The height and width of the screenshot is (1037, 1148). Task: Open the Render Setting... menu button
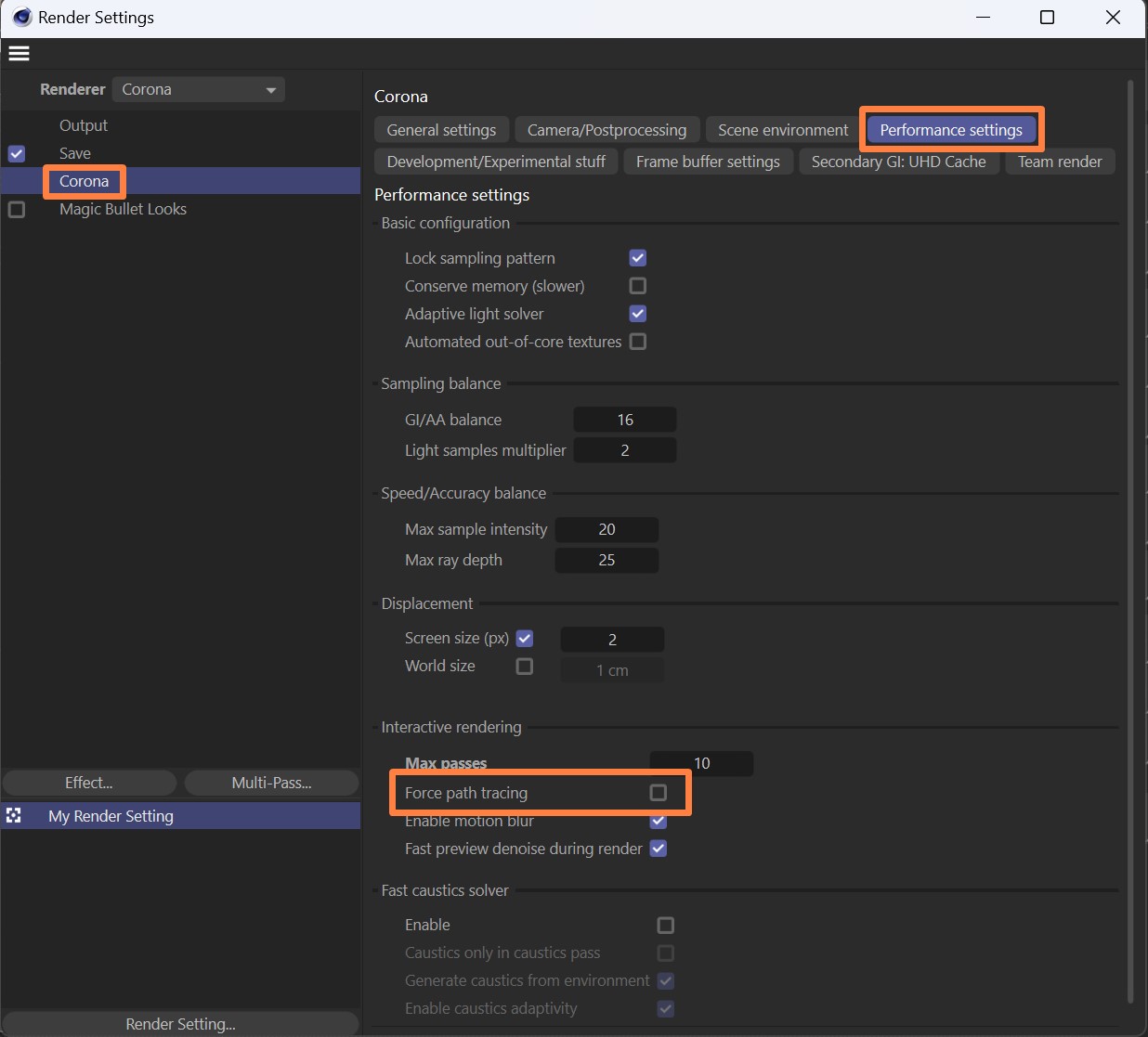(x=180, y=1024)
